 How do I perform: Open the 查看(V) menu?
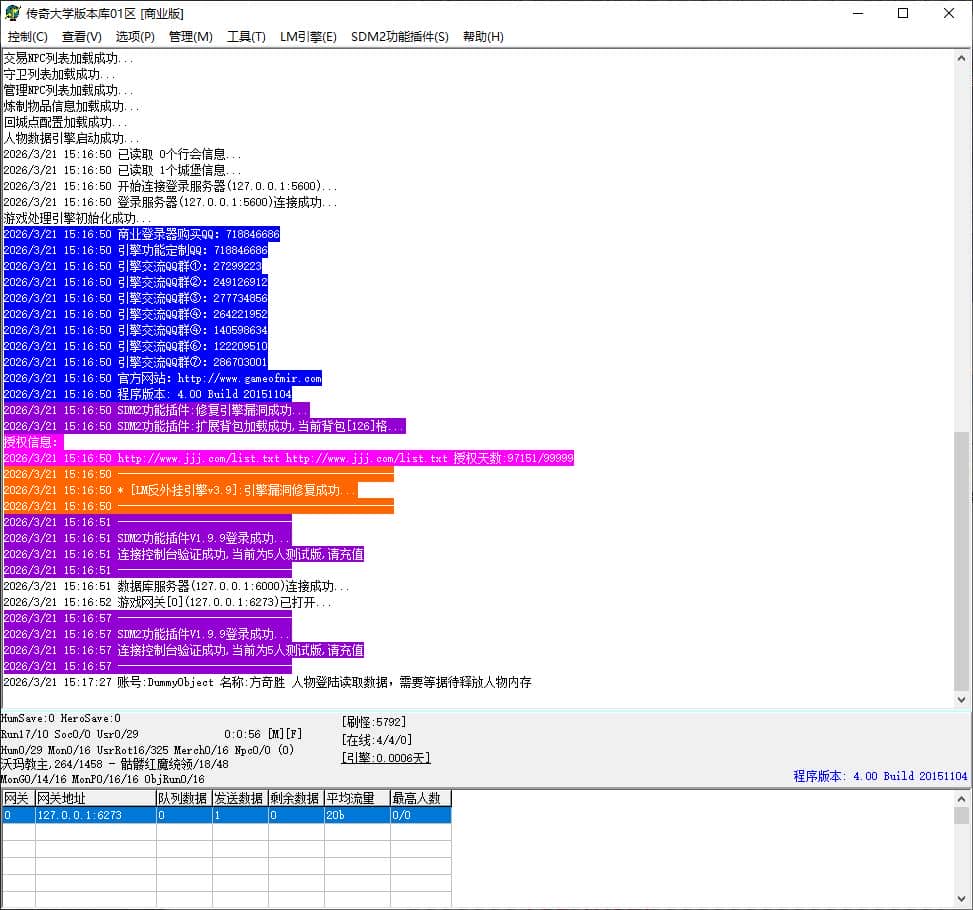pyautogui.click(x=81, y=37)
